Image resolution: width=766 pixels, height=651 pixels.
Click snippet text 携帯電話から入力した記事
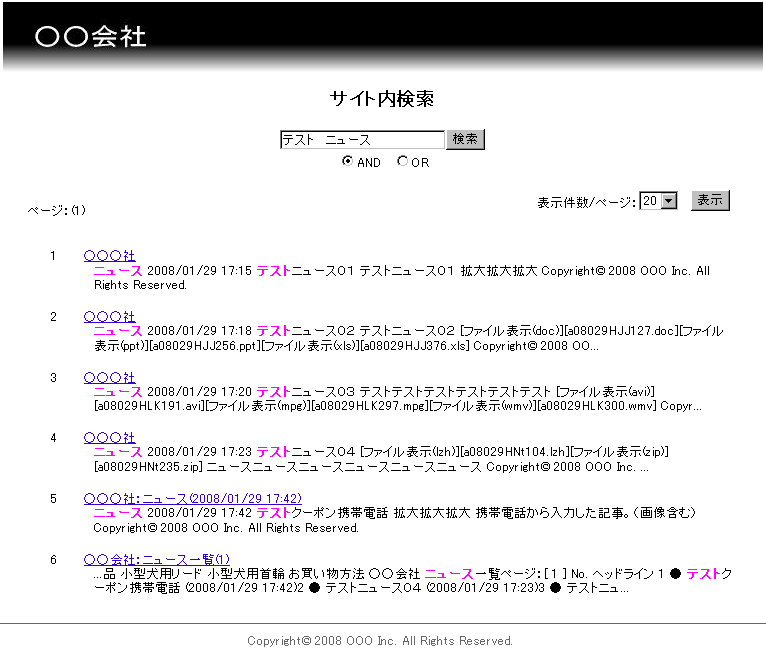(552, 513)
